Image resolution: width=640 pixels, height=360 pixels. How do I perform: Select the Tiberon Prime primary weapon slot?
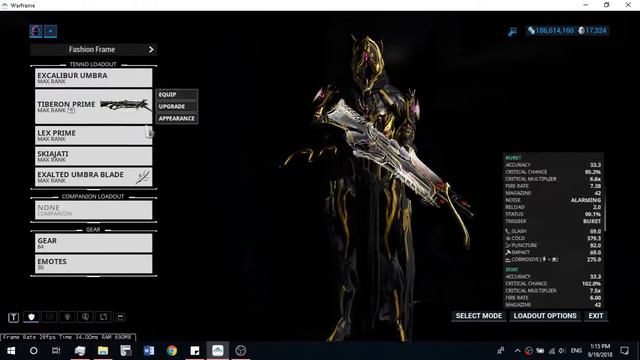point(93,107)
